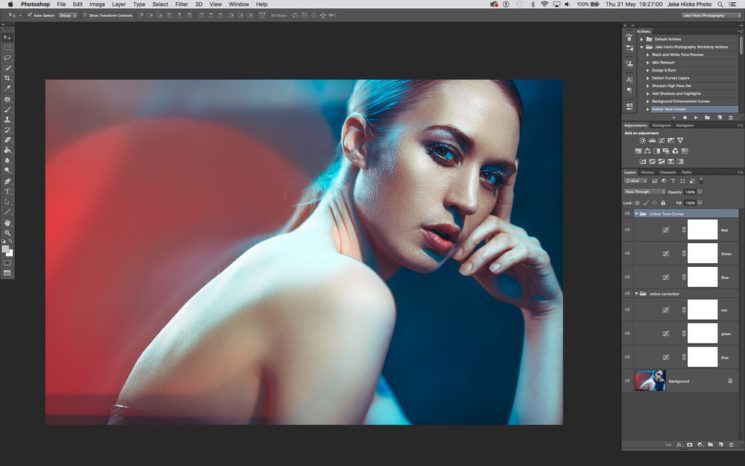
Task: Switch to the Histogram tab
Action: point(661,125)
